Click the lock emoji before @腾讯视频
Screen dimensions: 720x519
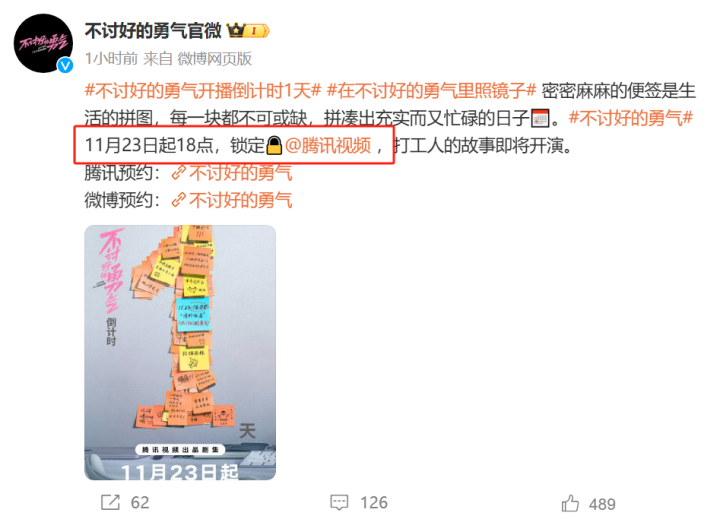coord(274,146)
